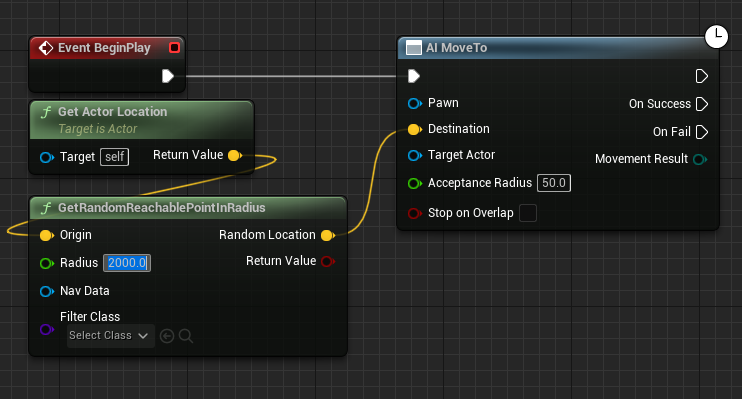Click the red boolean Return Value pin

(327, 261)
